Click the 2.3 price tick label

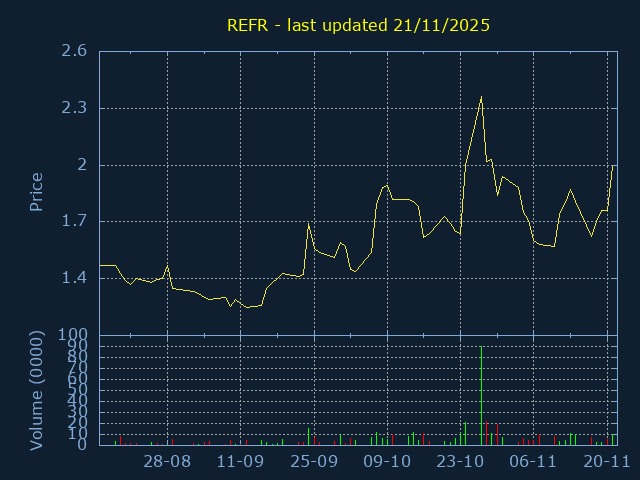[x=75, y=108]
